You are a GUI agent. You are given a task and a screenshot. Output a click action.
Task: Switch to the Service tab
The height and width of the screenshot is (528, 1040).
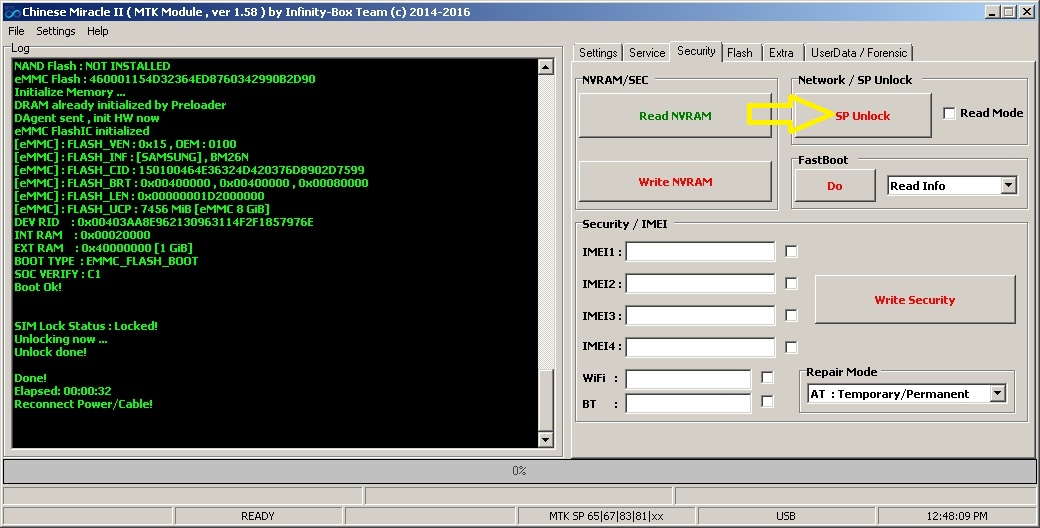click(x=647, y=53)
